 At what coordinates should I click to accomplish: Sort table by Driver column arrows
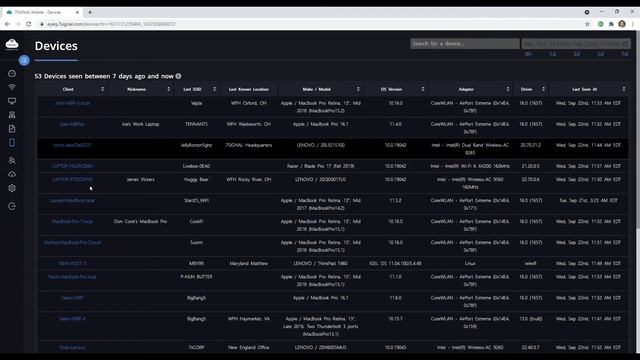[x=543, y=89]
